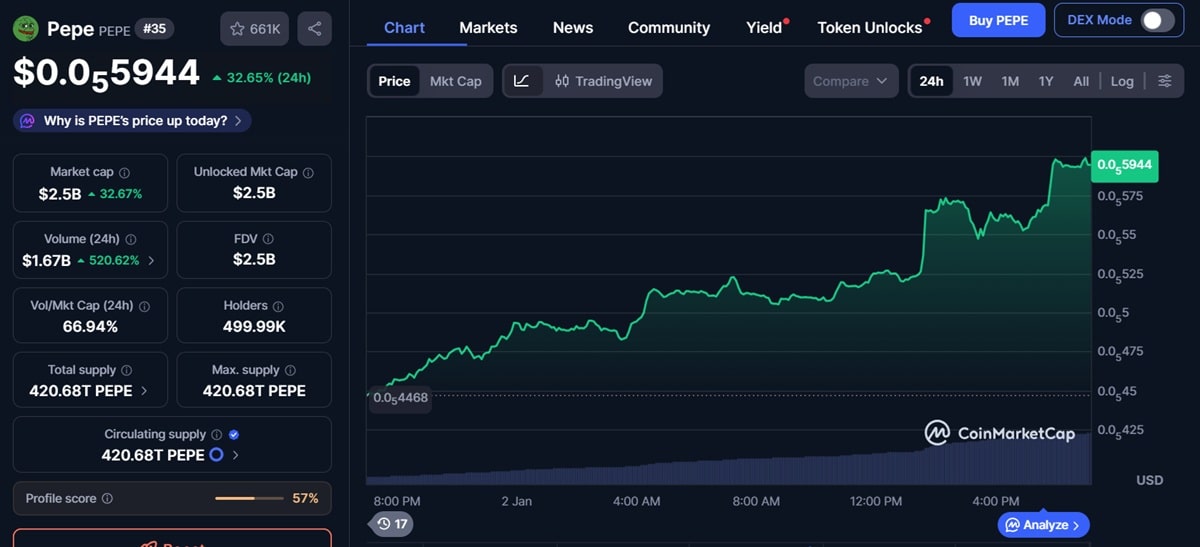The width and height of the screenshot is (1200, 547).
Task: Open the Compare dropdown
Action: [x=850, y=81]
